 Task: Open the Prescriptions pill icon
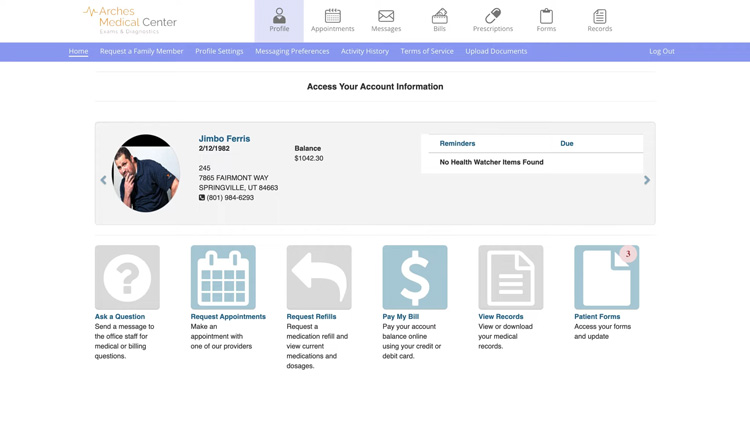(x=493, y=16)
